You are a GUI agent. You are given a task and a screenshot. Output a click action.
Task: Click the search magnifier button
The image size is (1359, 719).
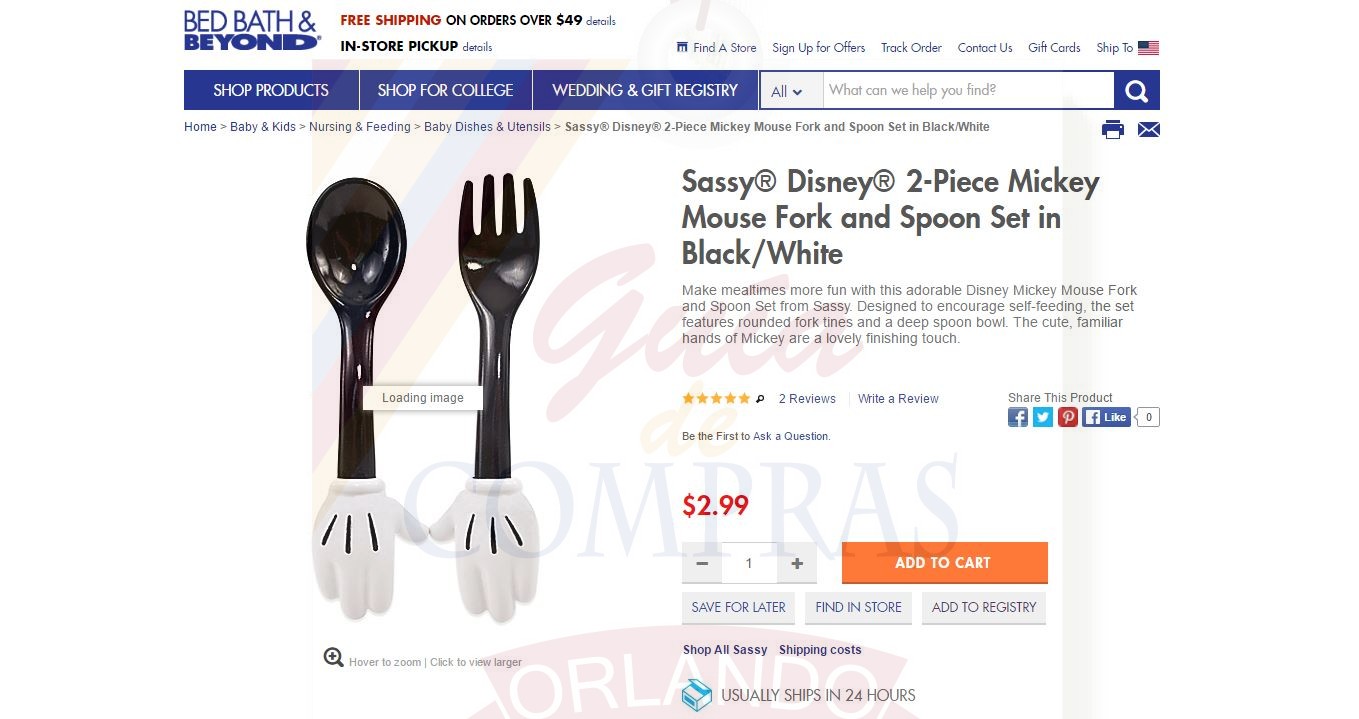[x=1137, y=90]
